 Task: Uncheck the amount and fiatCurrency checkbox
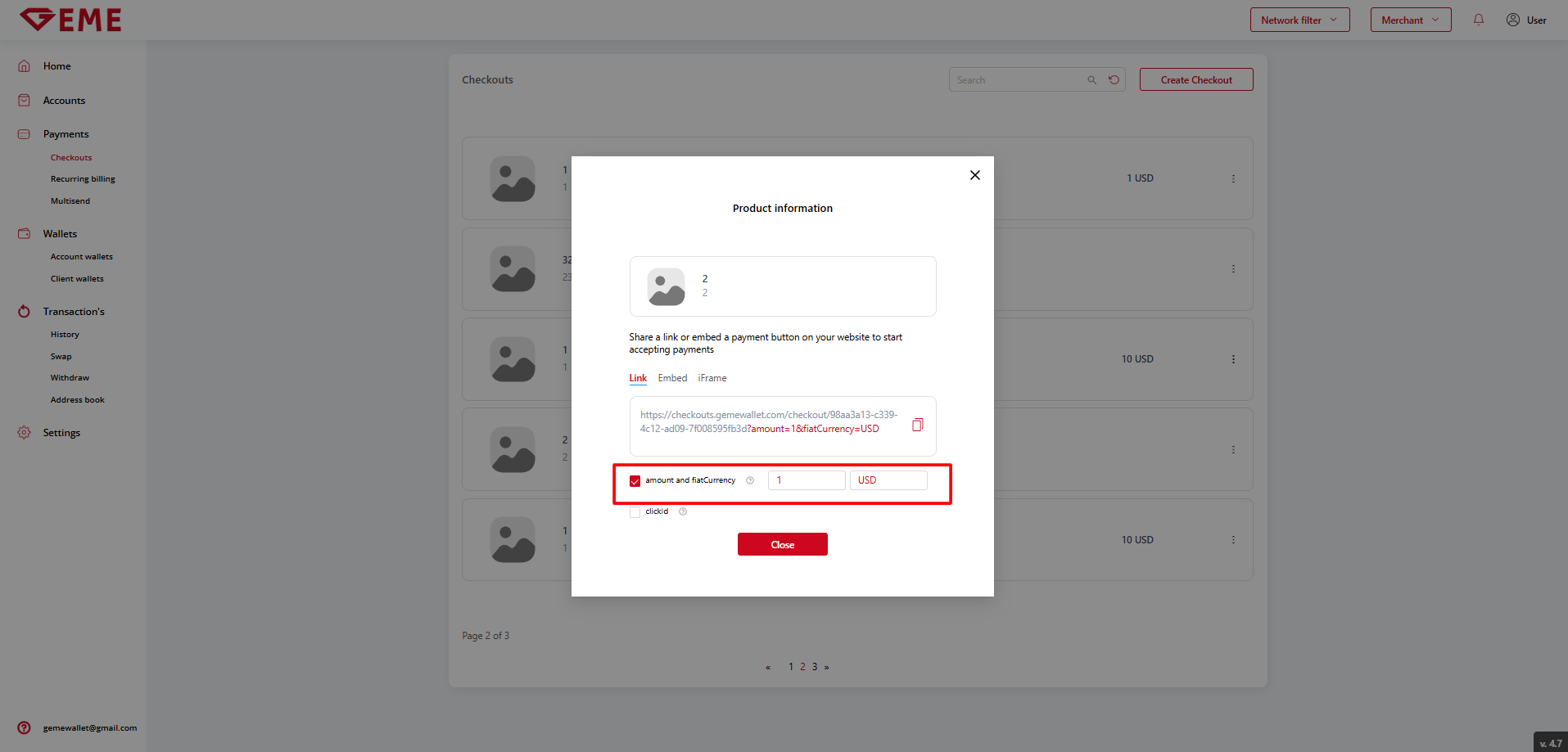(x=635, y=481)
